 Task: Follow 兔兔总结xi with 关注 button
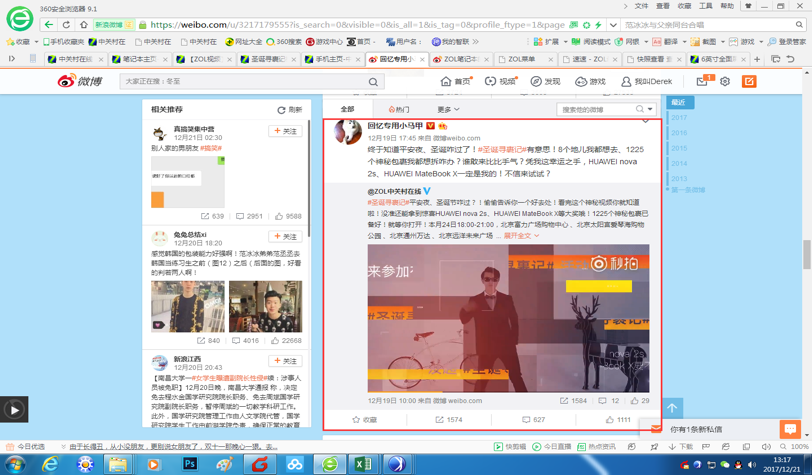285,237
